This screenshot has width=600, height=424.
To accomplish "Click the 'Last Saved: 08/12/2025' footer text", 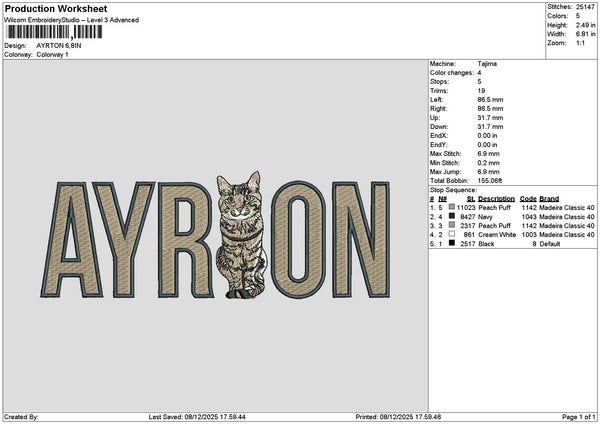I will click(197, 417).
